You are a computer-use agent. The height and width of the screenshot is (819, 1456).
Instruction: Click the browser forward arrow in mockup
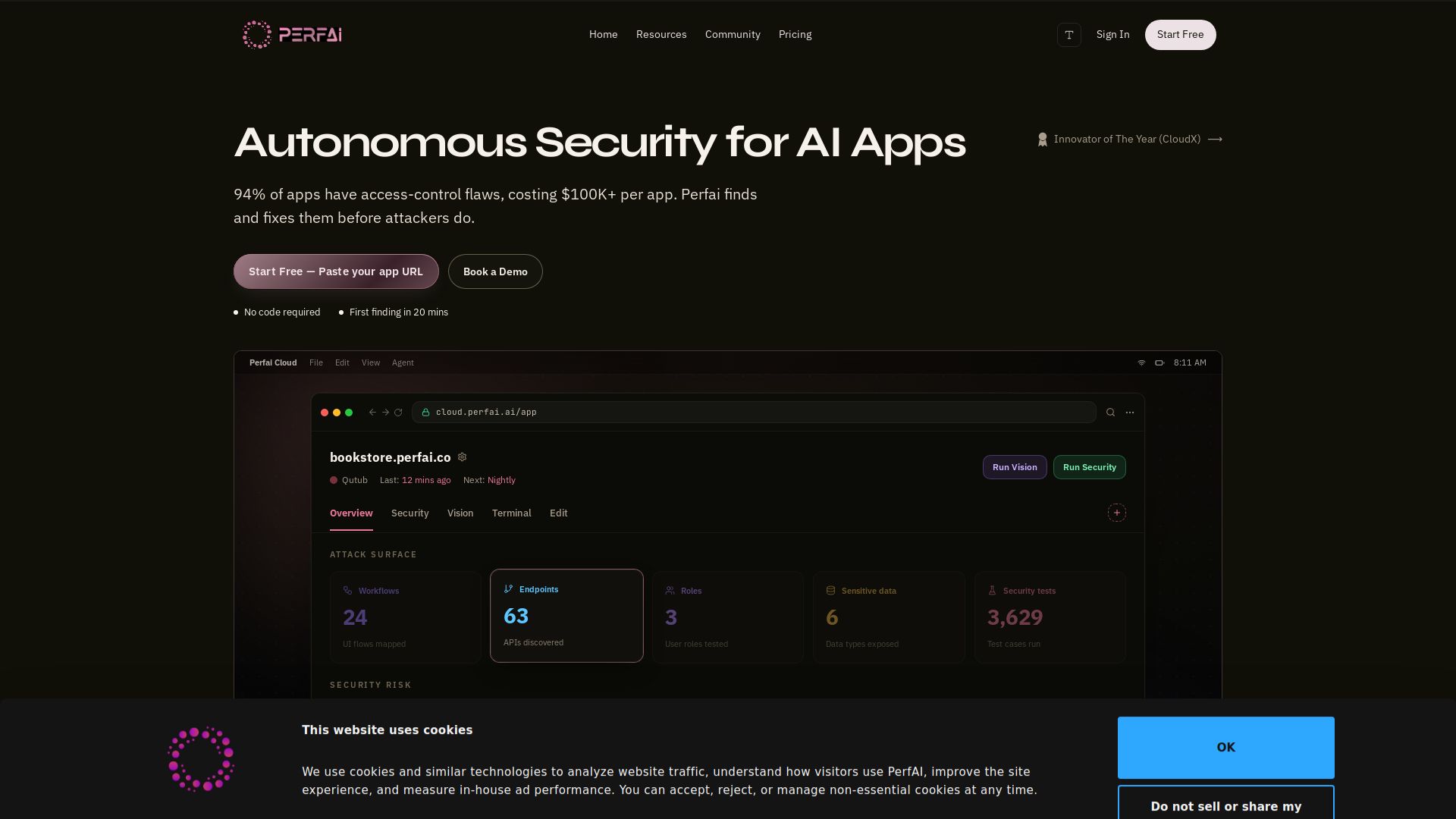pyautogui.click(x=385, y=413)
